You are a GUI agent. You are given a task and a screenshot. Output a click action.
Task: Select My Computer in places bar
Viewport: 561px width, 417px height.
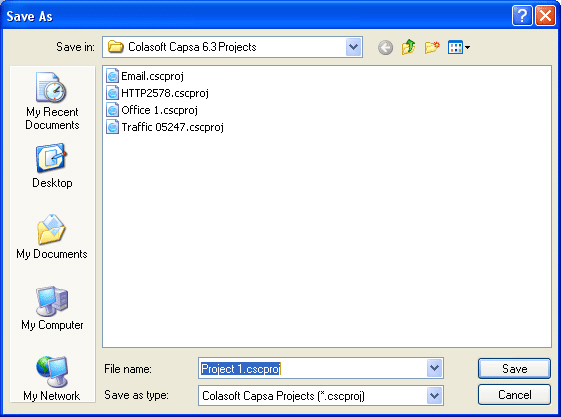[x=52, y=308]
